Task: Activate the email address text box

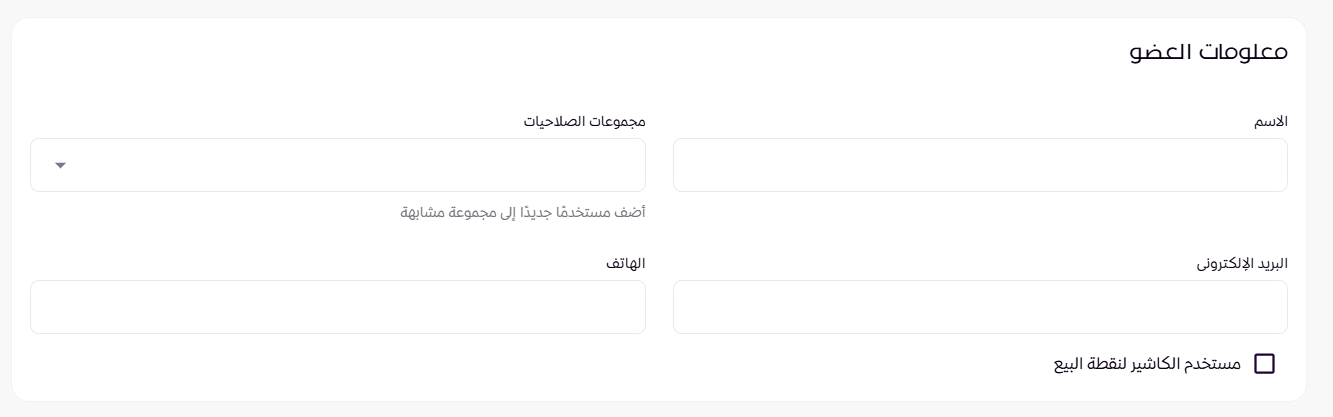Action: (x=980, y=307)
